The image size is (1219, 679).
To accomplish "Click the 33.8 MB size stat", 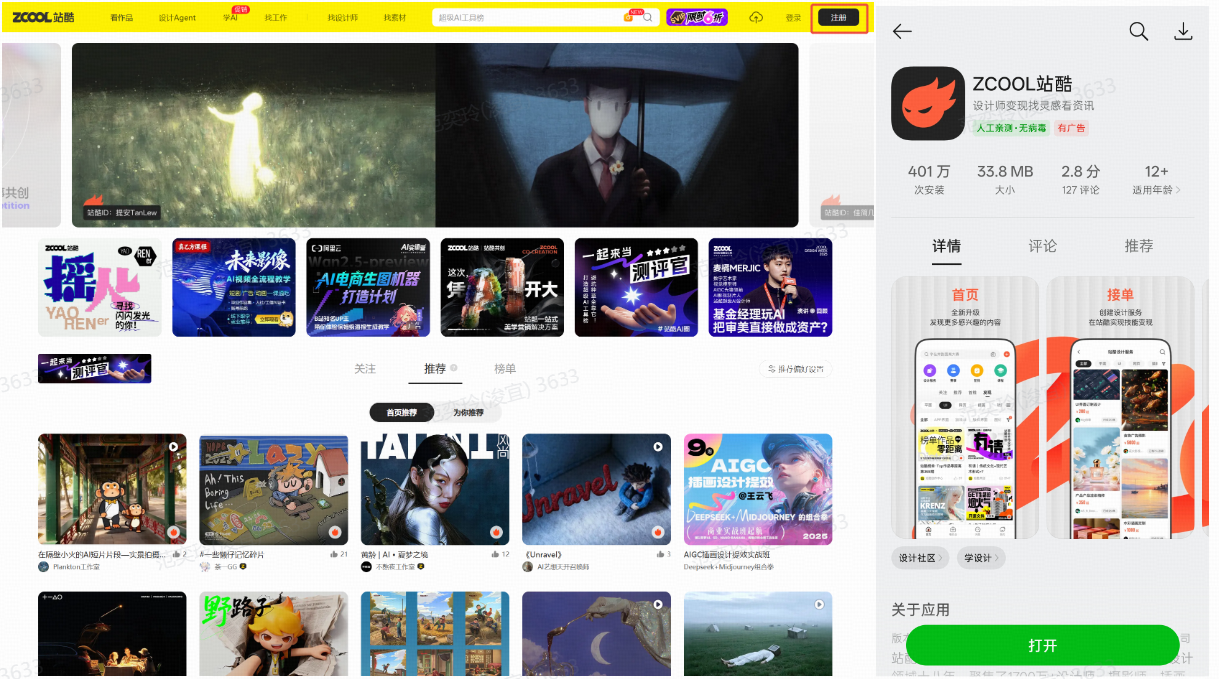I will tap(1005, 180).
